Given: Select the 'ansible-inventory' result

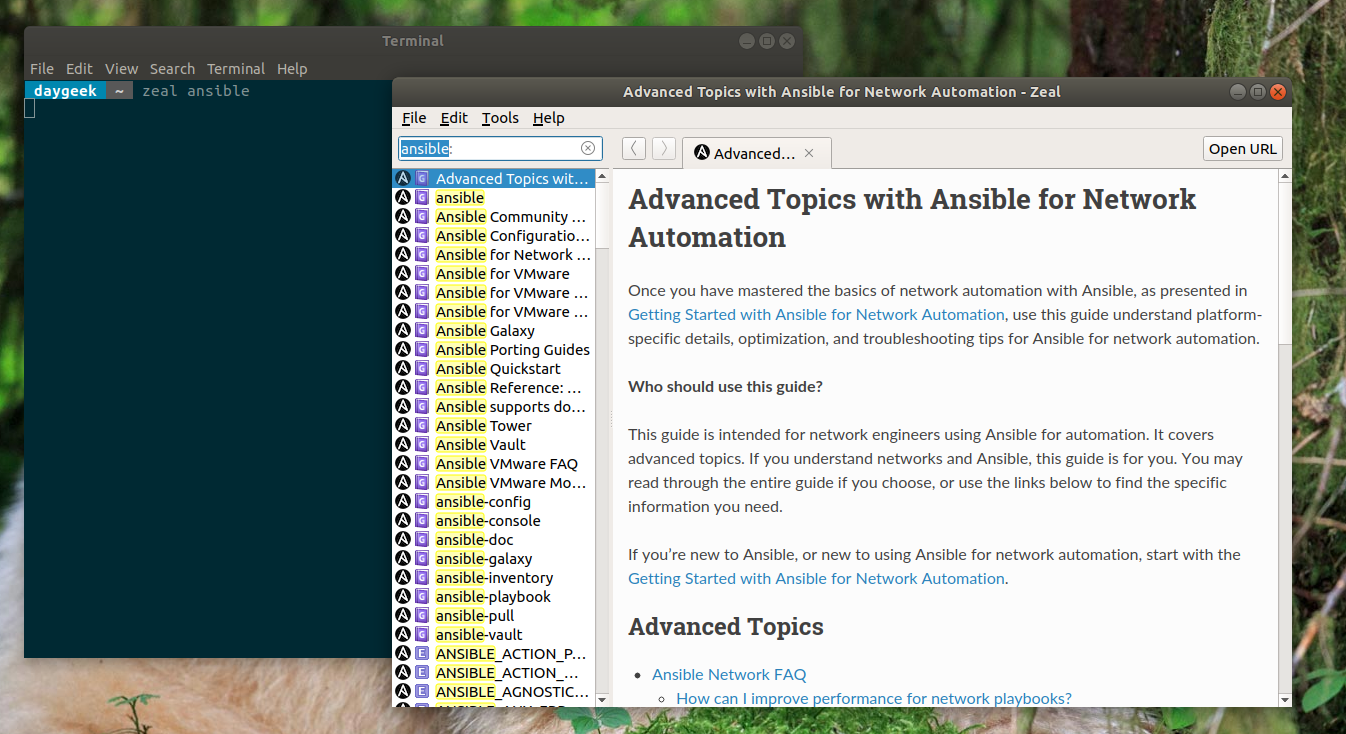Looking at the screenshot, I should [x=494, y=577].
